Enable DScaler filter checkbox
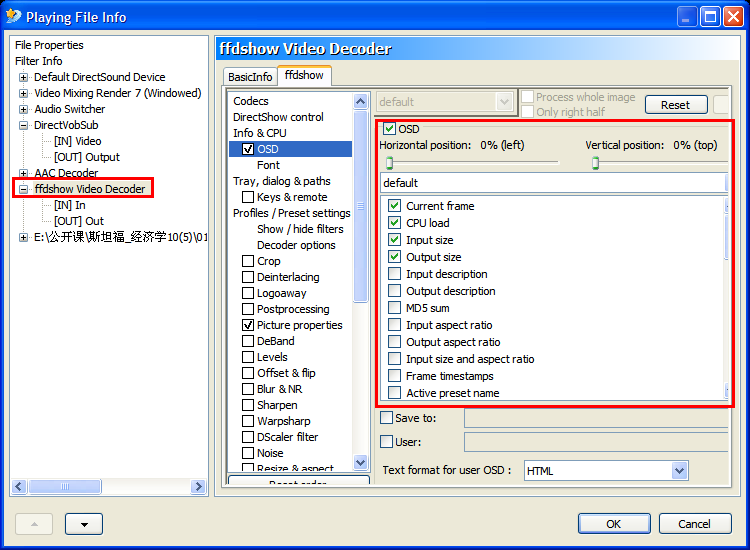 click(x=248, y=437)
